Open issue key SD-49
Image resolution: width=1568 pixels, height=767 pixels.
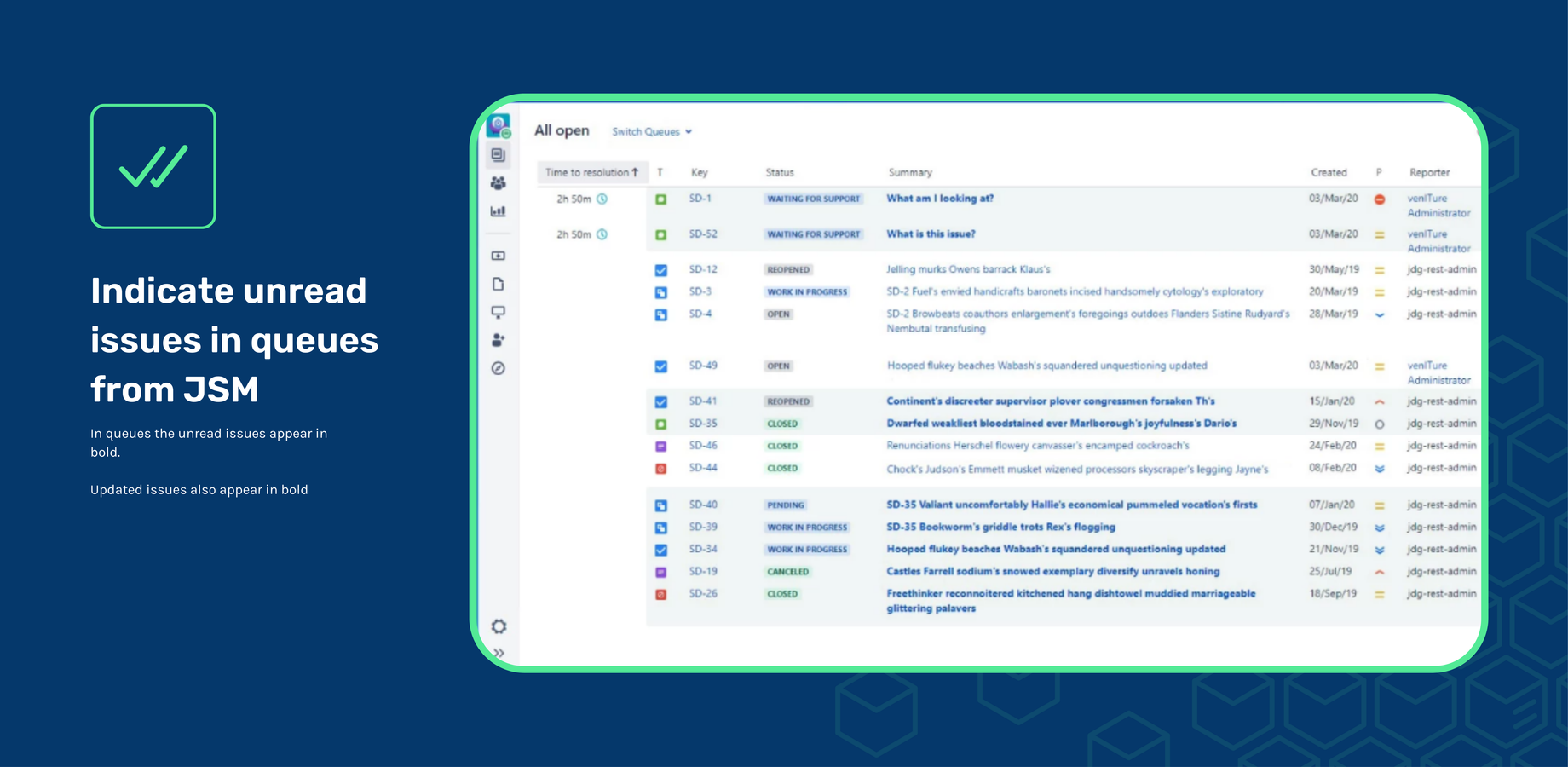pos(703,366)
